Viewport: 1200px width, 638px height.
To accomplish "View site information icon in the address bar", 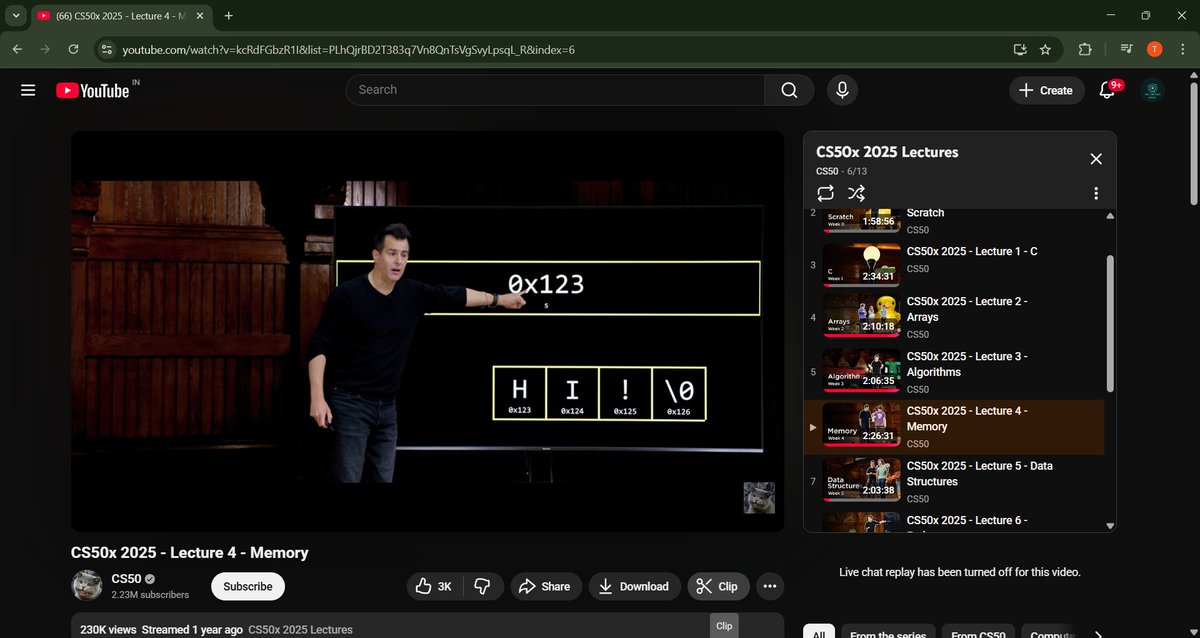I will pyautogui.click(x=107, y=49).
